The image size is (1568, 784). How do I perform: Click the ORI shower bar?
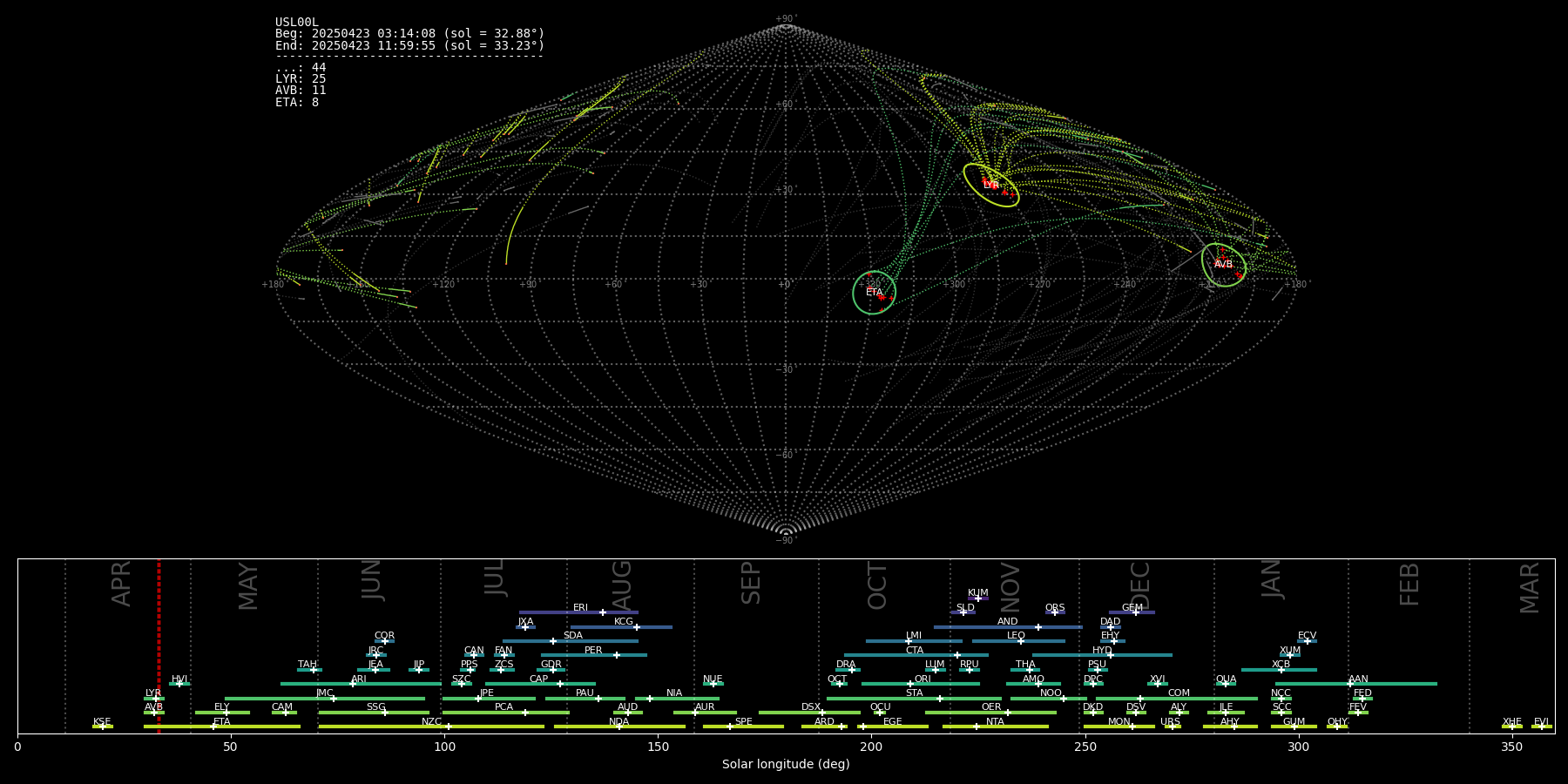tap(921, 684)
